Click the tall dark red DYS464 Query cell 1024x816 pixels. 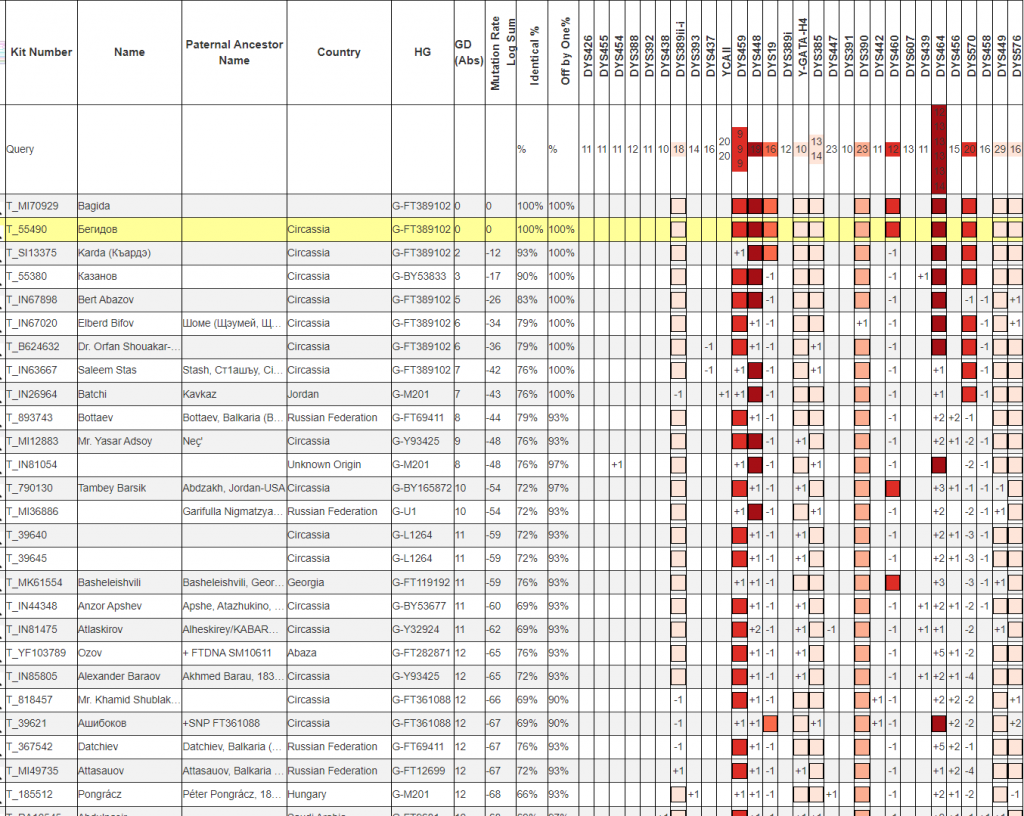coord(939,149)
